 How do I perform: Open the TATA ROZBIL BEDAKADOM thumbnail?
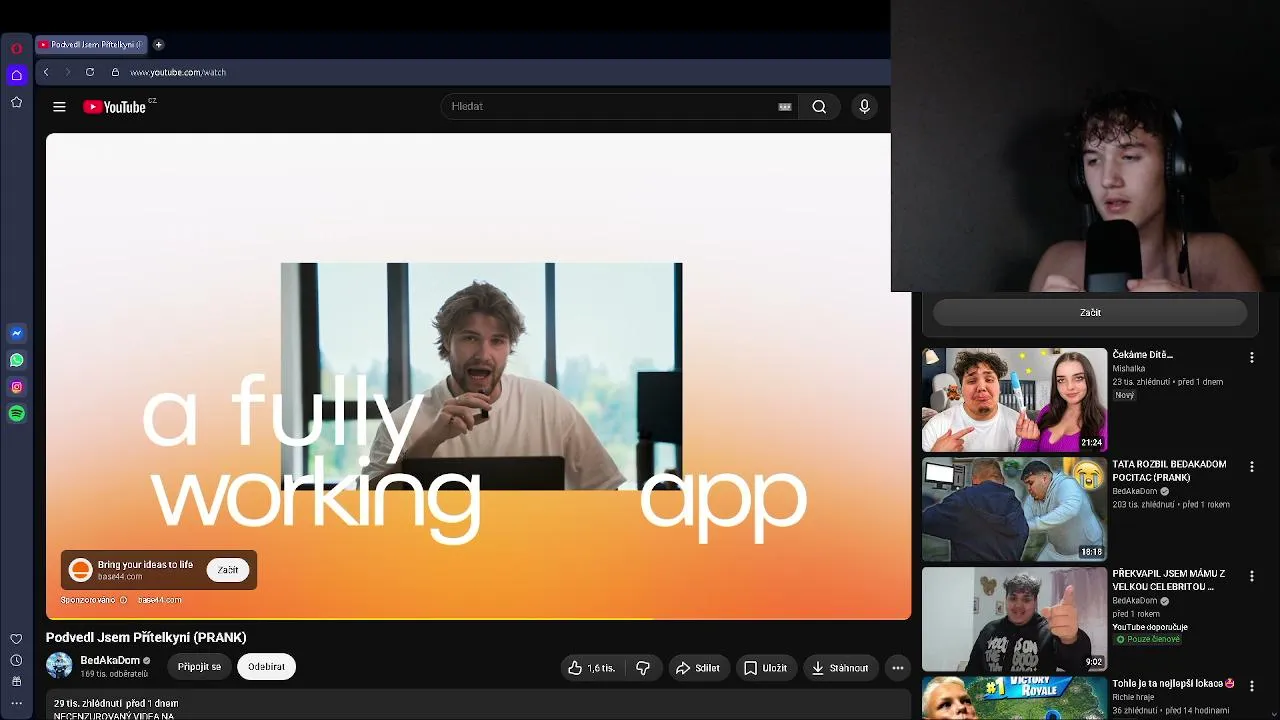click(x=1014, y=509)
